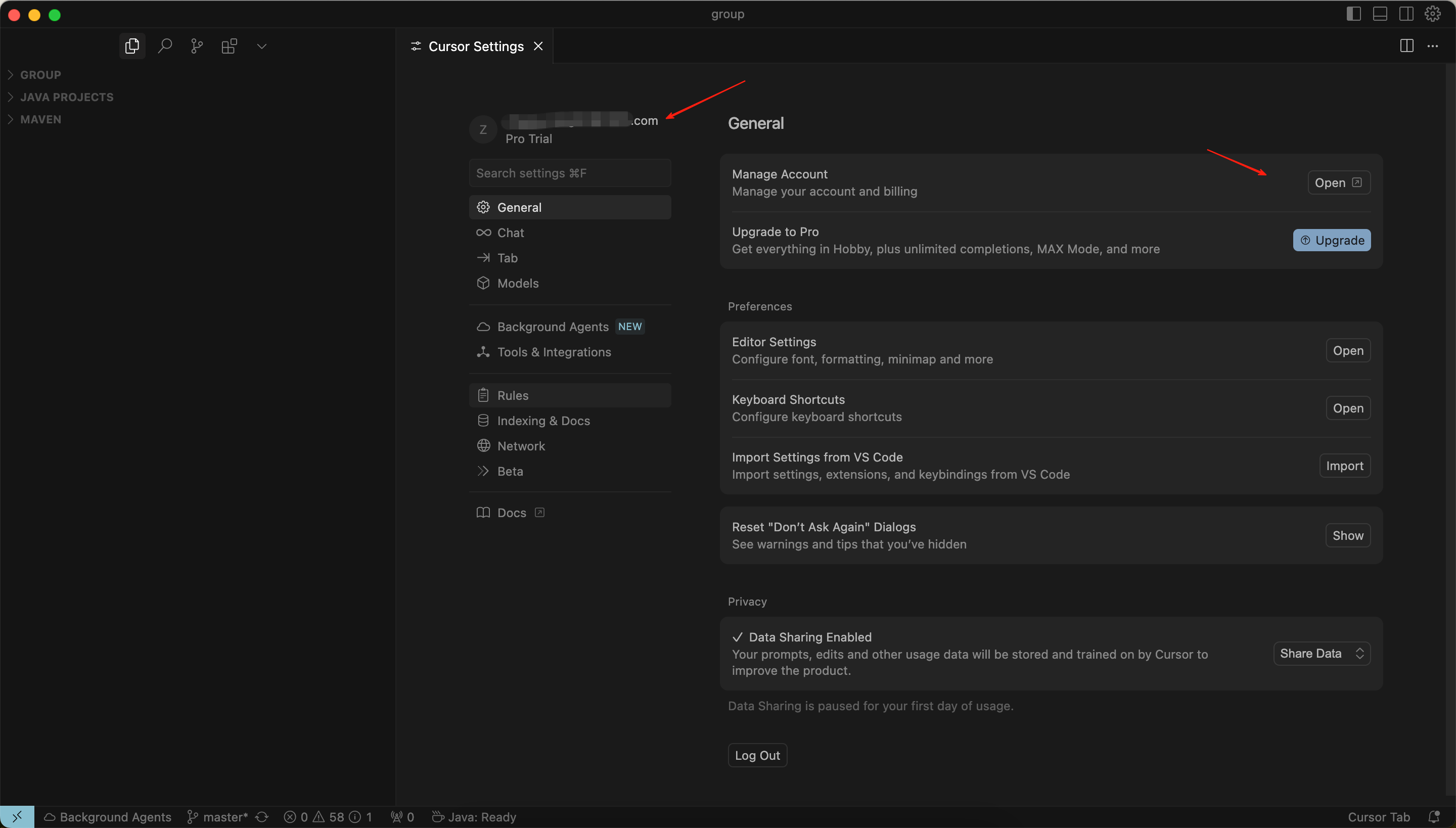Focus the Search settings field
Screen dimensions: 1456x828
tap(570, 173)
